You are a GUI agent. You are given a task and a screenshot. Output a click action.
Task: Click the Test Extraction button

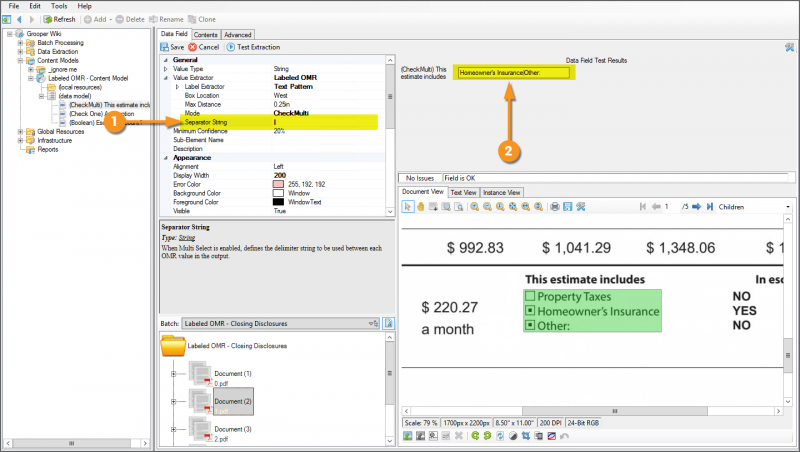click(x=254, y=47)
